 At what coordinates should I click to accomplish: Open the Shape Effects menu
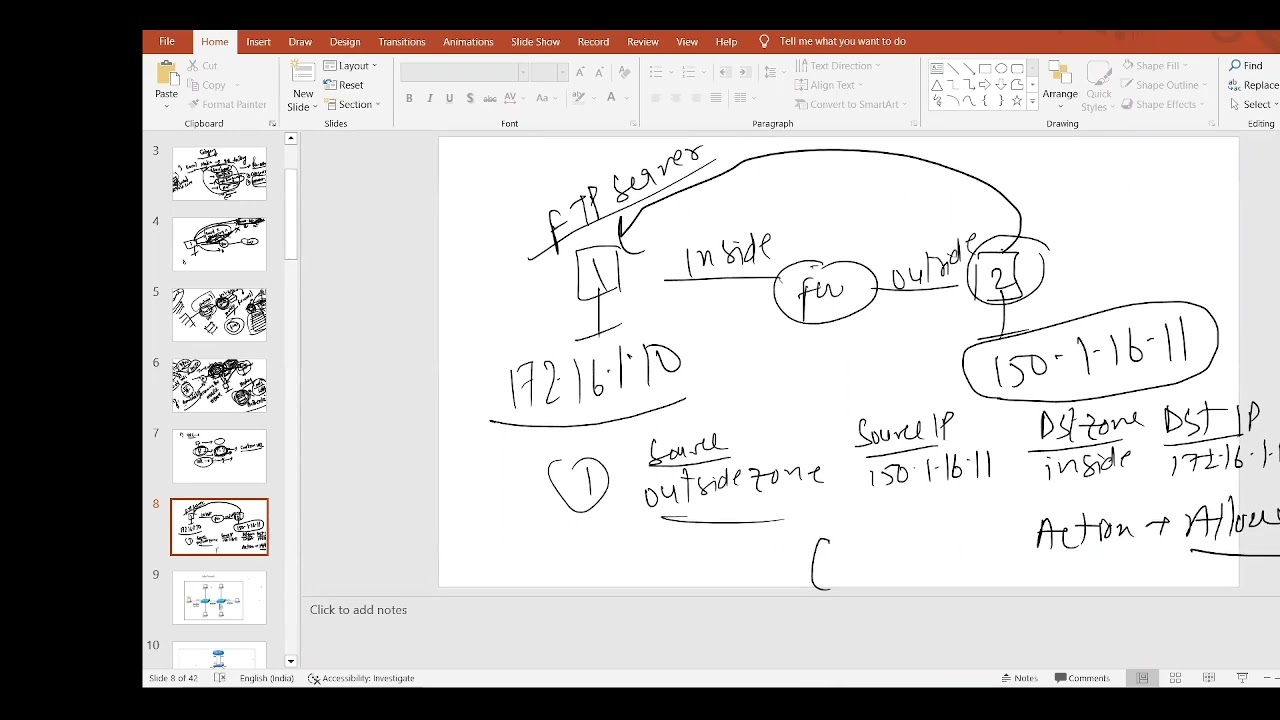point(1163,104)
